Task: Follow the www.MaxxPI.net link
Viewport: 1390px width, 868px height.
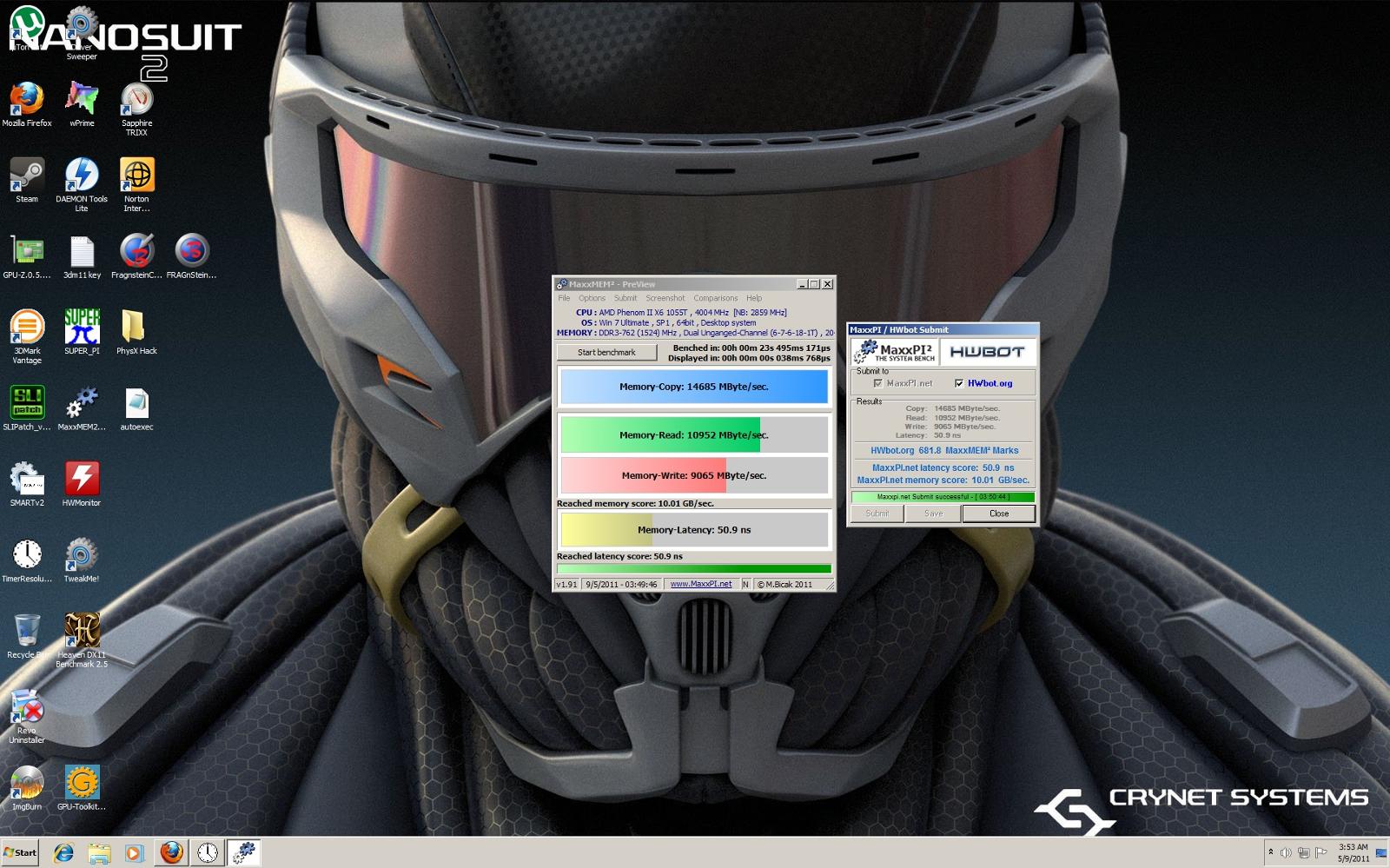Action: click(x=701, y=584)
